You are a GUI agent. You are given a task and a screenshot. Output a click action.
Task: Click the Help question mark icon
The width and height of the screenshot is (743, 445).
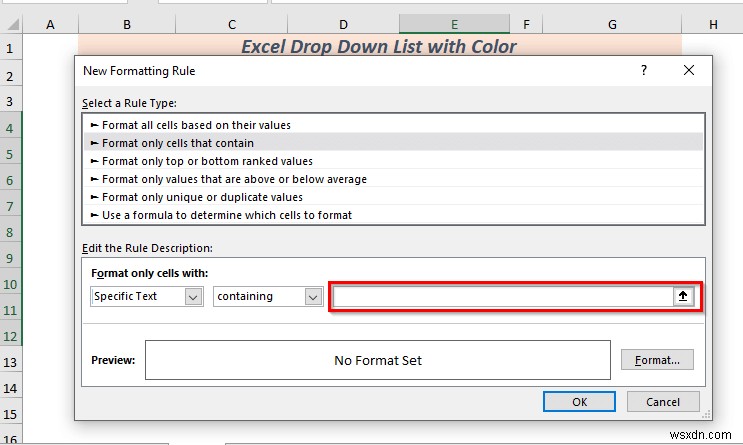[644, 70]
